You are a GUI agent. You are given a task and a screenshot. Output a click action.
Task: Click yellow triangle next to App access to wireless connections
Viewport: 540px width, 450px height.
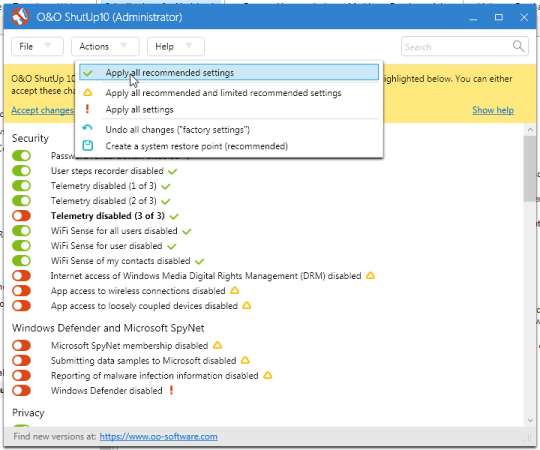(x=235, y=290)
